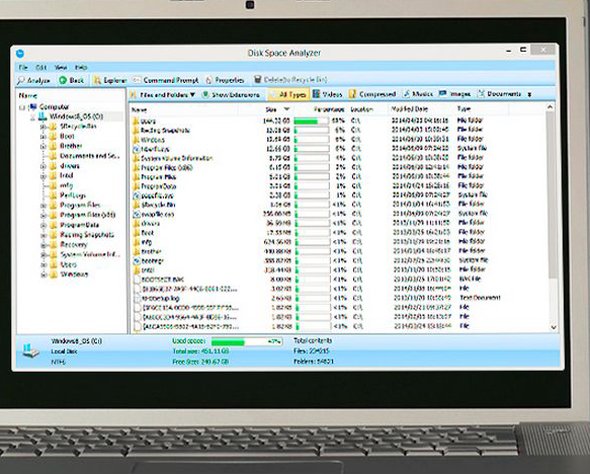Image resolution: width=590 pixels, height=474 pixels.
Task: Sort by the Size column header
Action: click(271, 109)
